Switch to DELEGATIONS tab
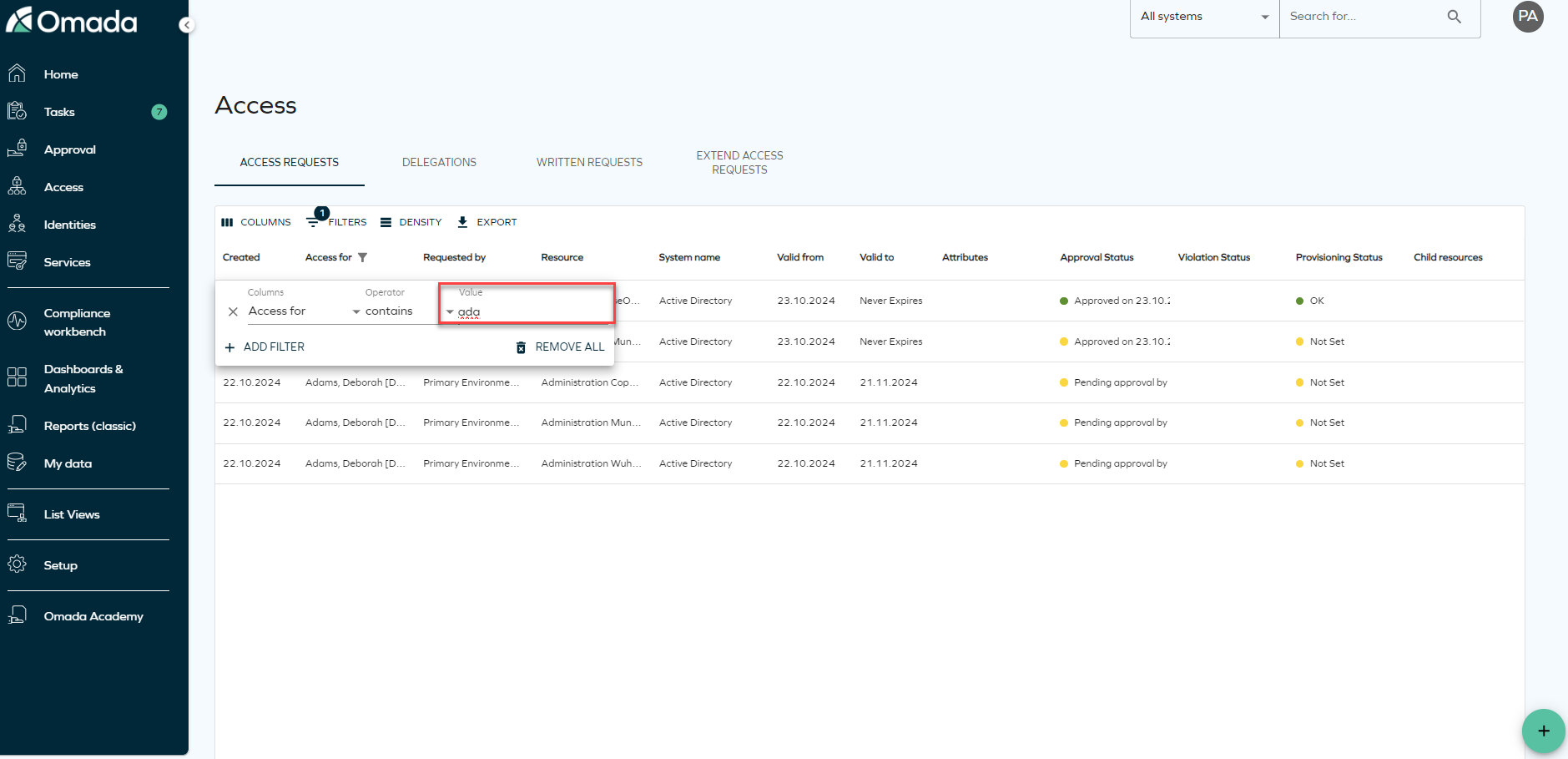The image size is (1568, 759). (439, 162)
